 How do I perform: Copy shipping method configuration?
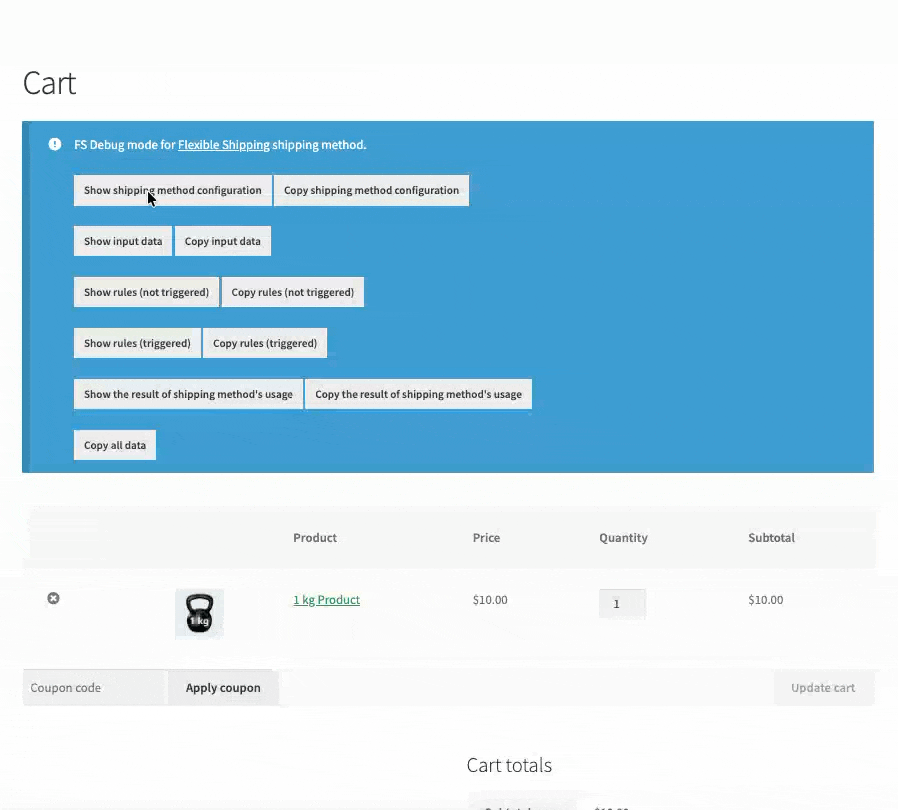(x=371, y=190)
